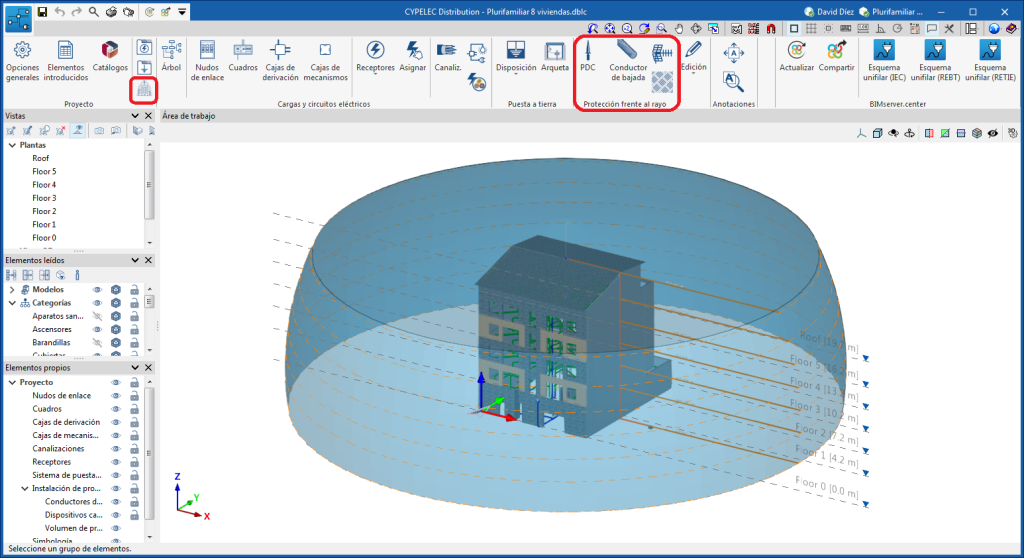
Task: Toggle visibility of Categorías
Action: tap(97, 303)
